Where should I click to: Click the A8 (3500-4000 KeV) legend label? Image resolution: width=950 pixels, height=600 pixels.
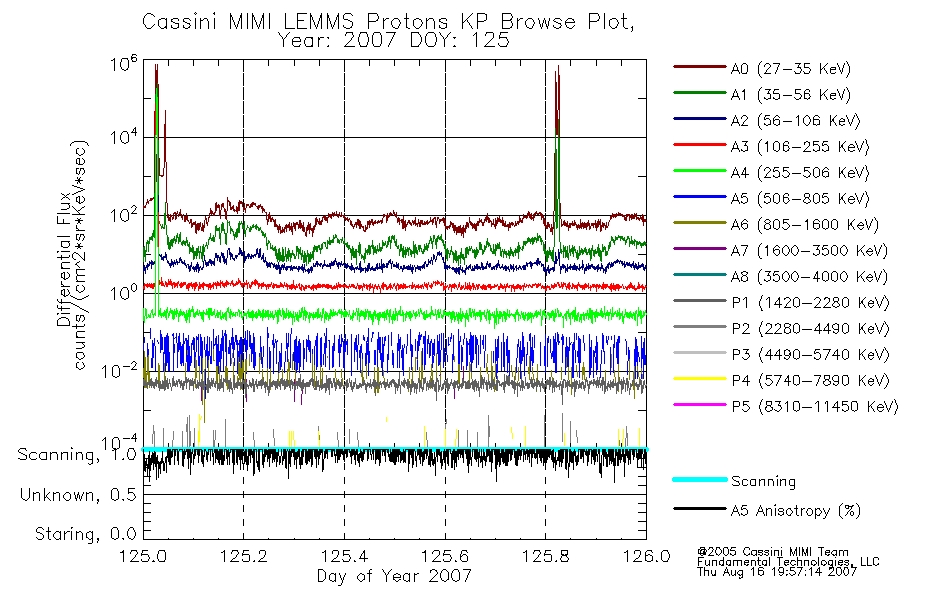809,277
